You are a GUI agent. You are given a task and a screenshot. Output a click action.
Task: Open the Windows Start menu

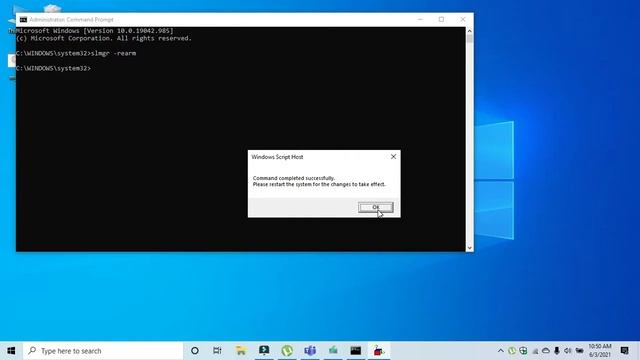pyautogui.click(x=11, y=351)
